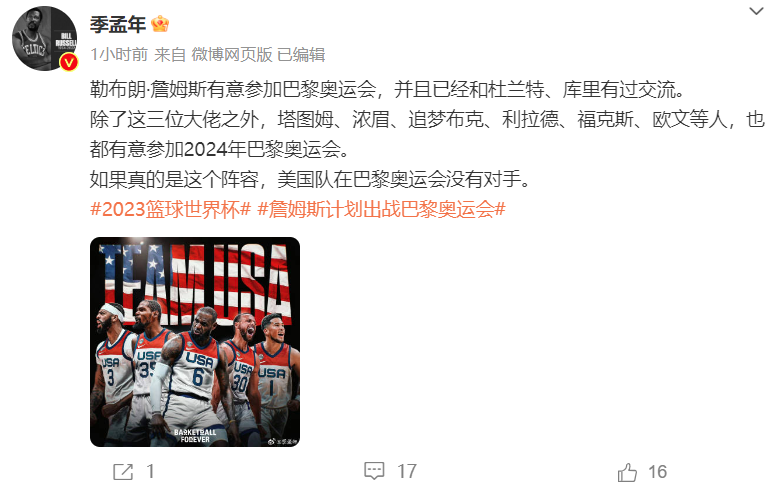Click the repost count 1
The width and height of the screenshot is (784, 493).
pyautogui.click(x=150, y=472)
